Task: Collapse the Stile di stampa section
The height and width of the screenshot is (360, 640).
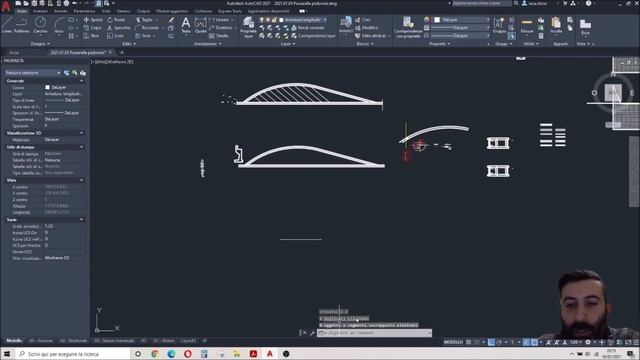Action: 82,147
